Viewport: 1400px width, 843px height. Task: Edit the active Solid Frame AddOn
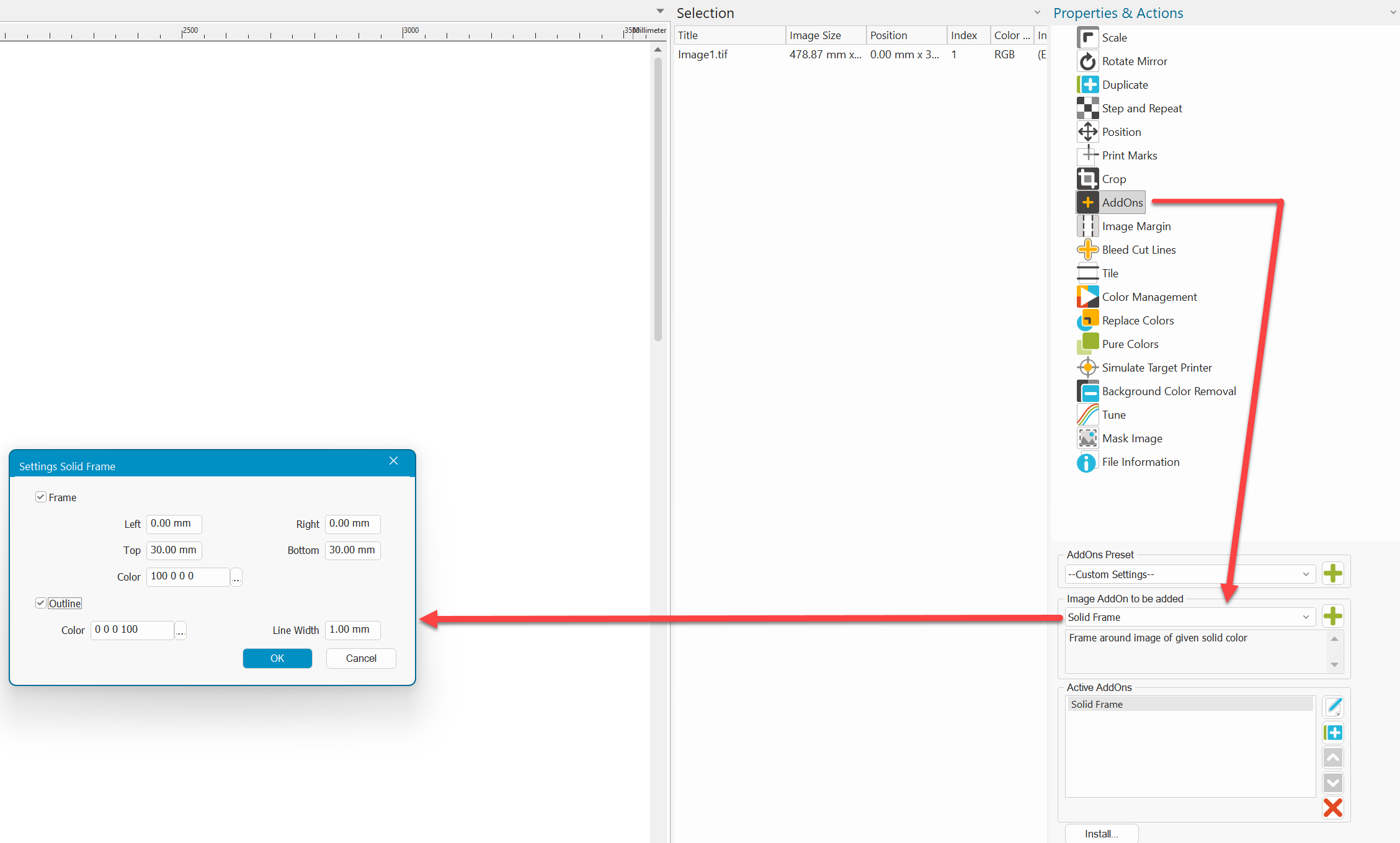(x=1332, y=706)
